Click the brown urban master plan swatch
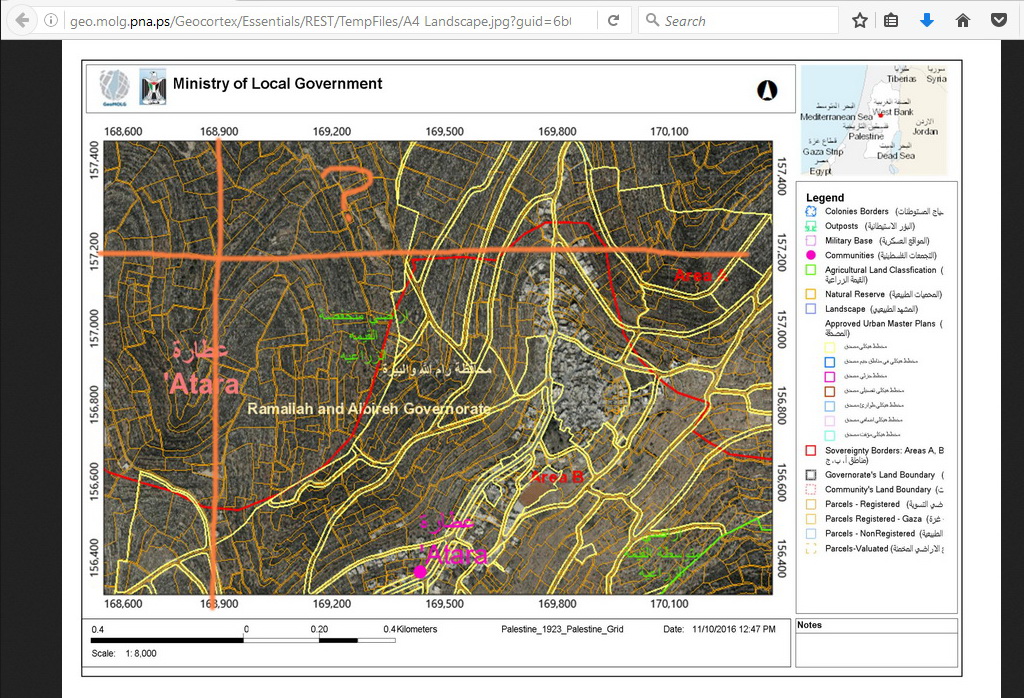Viewport: 1024px width, 698px height. pos(829,391)
